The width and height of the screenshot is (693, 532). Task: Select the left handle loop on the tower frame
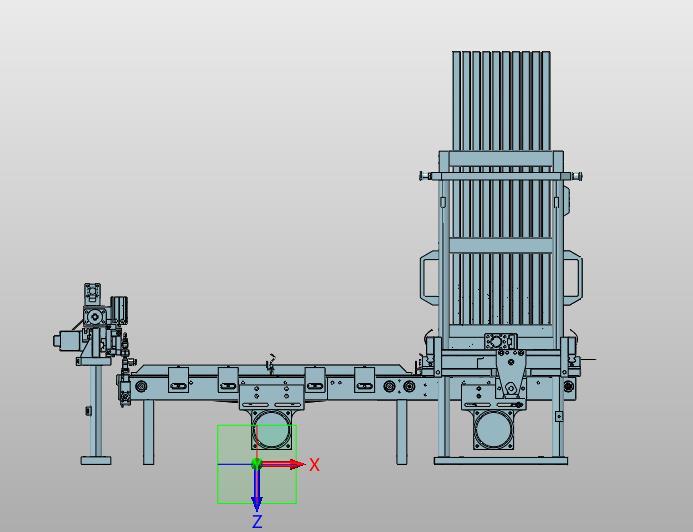pyautogui.click(x=429, y=277)
